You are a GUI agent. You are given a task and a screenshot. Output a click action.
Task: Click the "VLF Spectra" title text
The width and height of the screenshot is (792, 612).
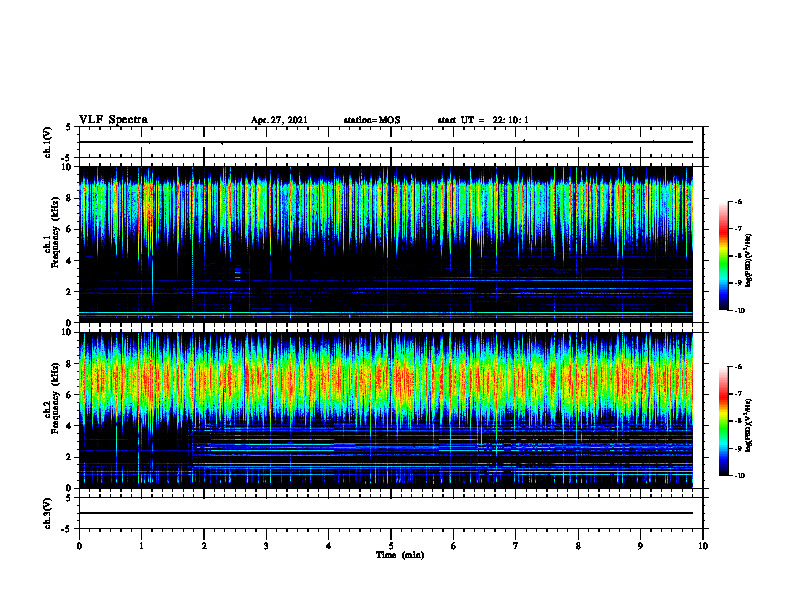[113, 120]
